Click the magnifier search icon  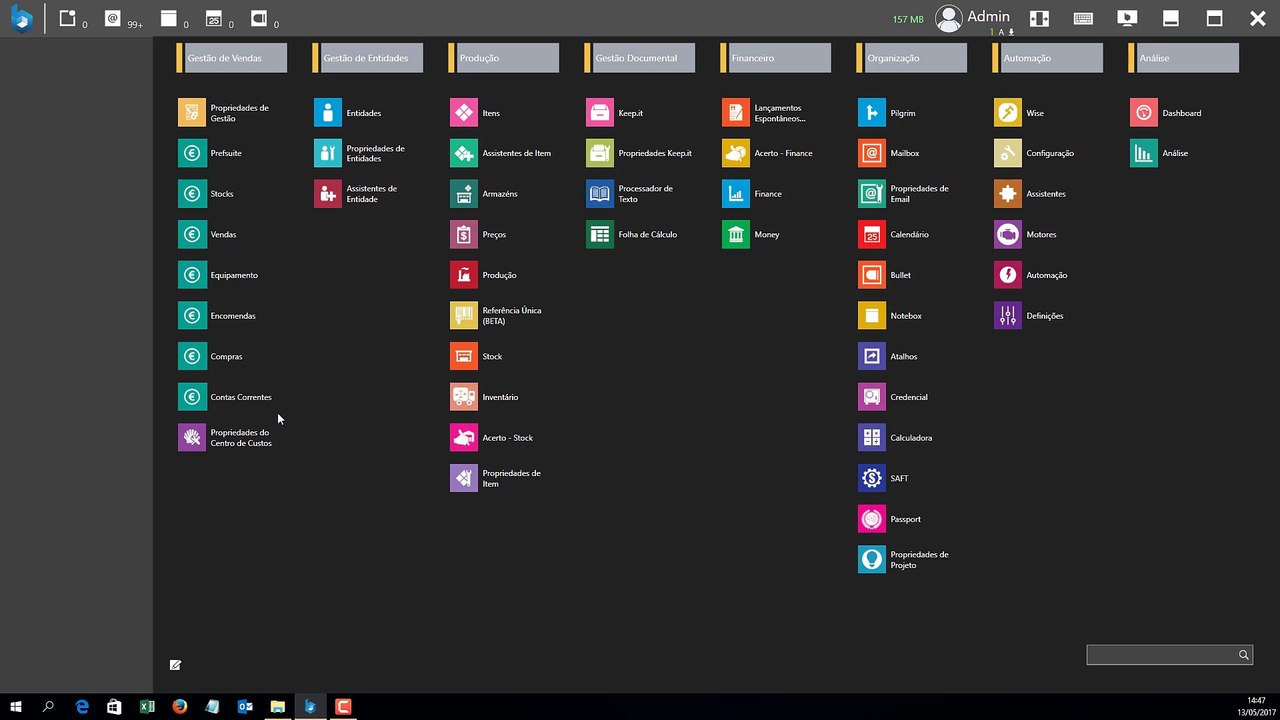point(1244,655)
